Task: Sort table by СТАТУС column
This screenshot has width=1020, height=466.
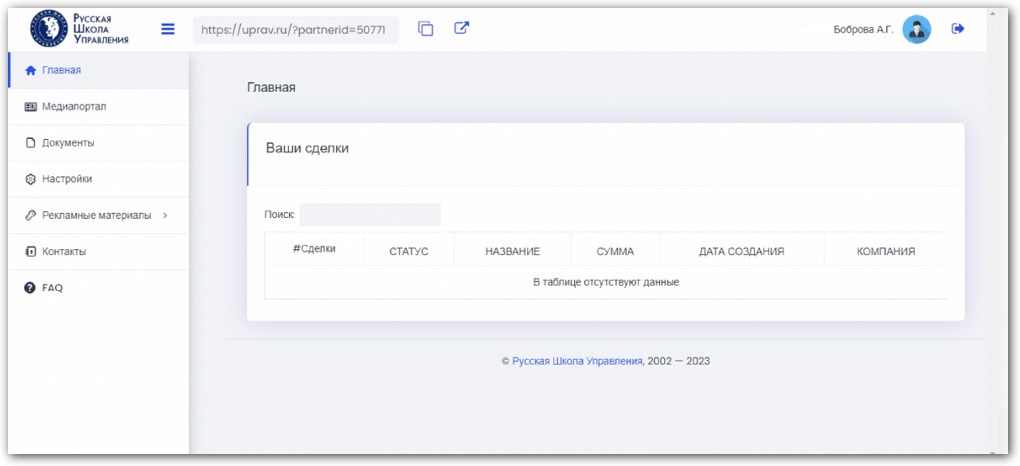Action: [x=408, y=251]
